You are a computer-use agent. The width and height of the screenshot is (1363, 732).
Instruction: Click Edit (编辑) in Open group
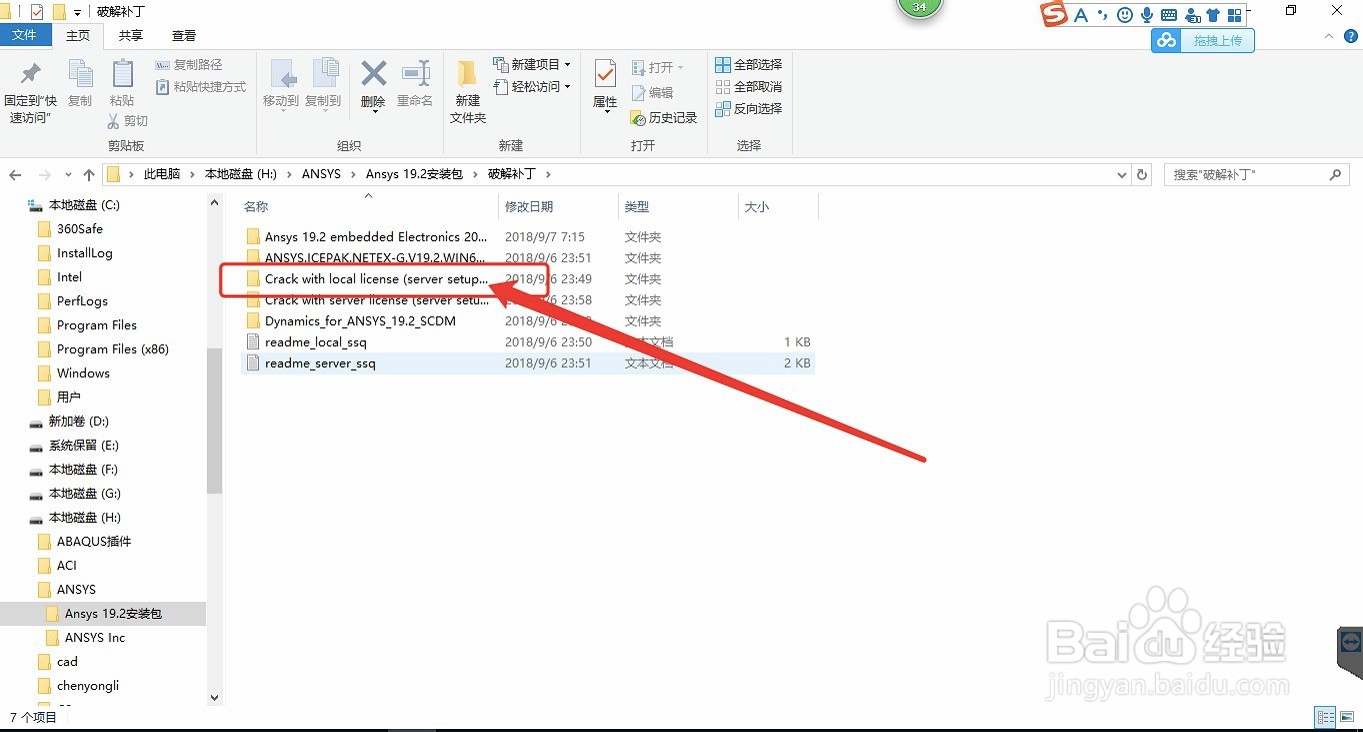pos(653,93)
